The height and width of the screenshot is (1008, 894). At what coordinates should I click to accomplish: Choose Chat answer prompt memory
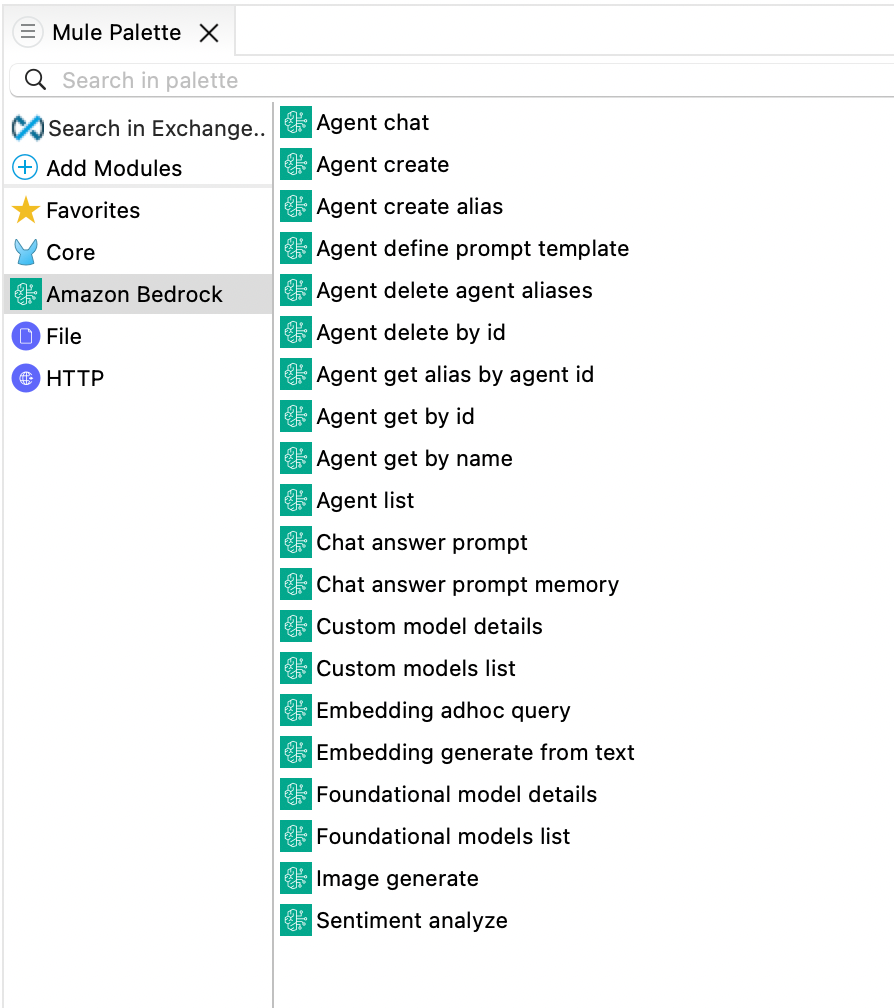467,584
